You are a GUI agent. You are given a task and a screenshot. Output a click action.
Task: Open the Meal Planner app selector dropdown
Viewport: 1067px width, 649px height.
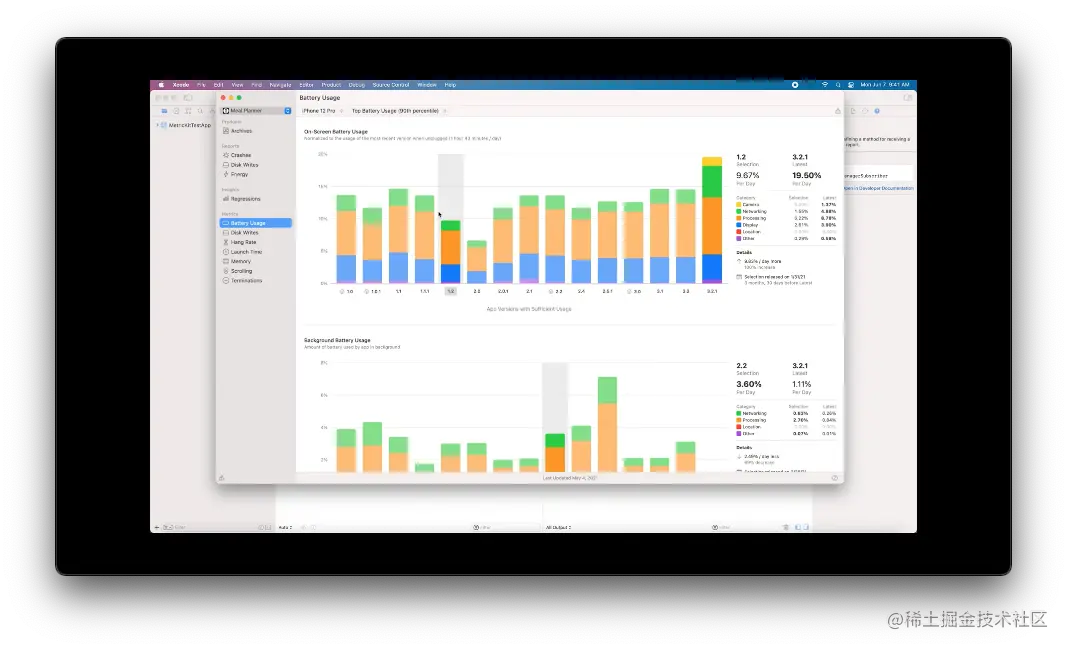coord(256,110)
